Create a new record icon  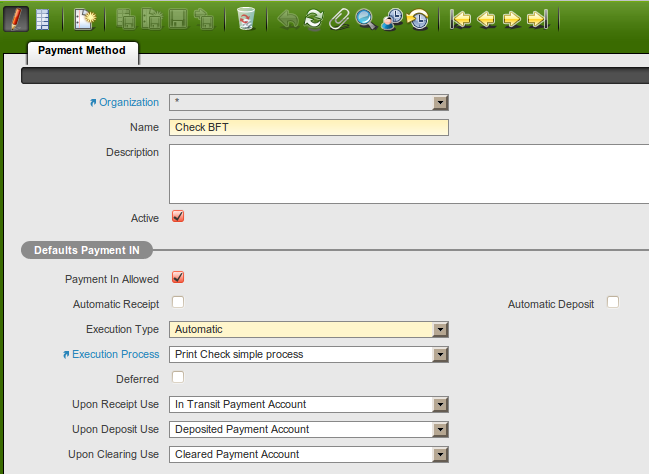coord(84,19)
